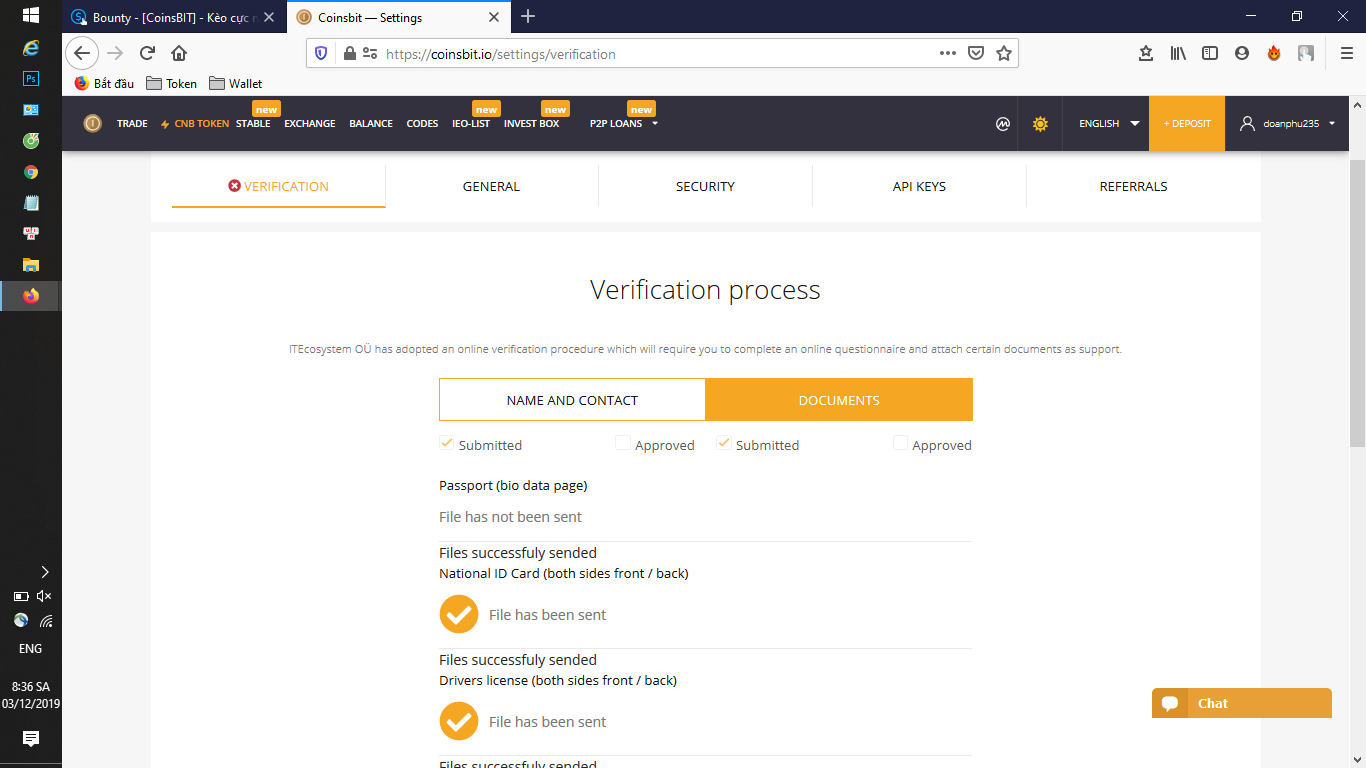The width and height of the screenshot is (1366, 768).
Task: Toggle Approved checkbox under DOCUMENTS
Action: pos(900,443)
